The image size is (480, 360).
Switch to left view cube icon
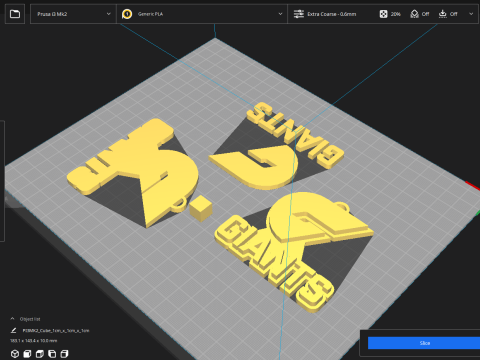click(x=52, y=353)
